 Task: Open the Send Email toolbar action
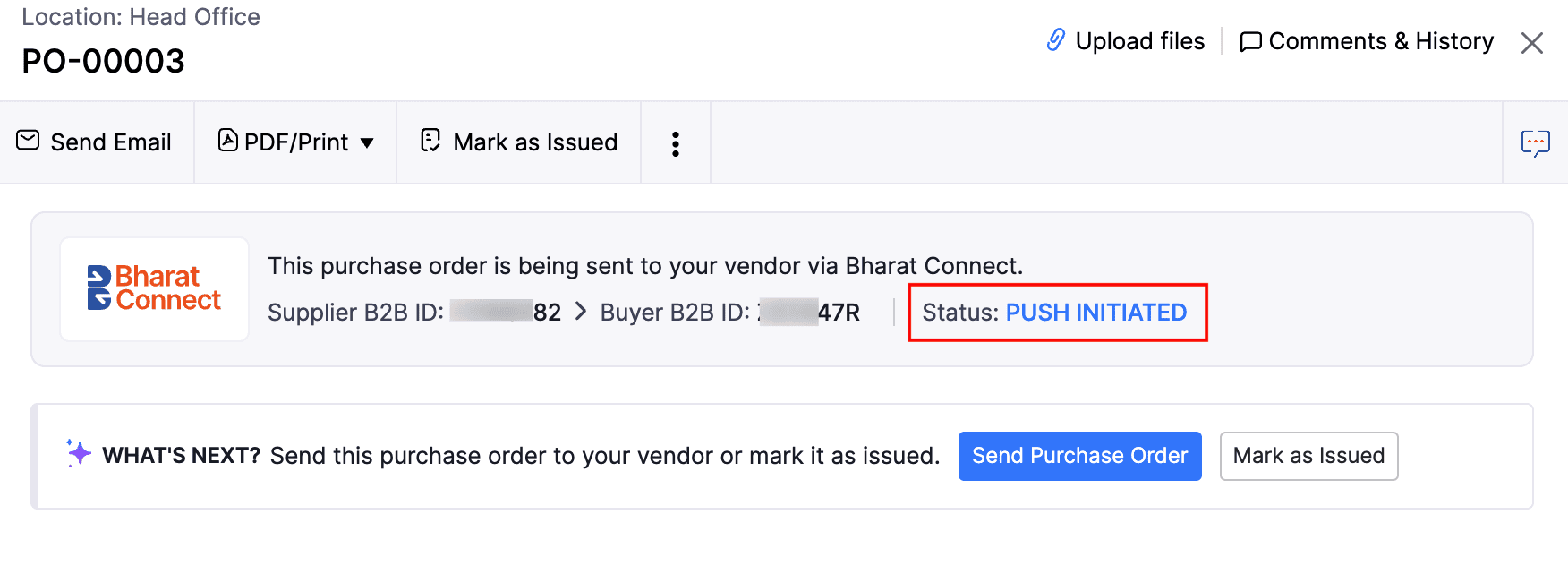(96, 141)
